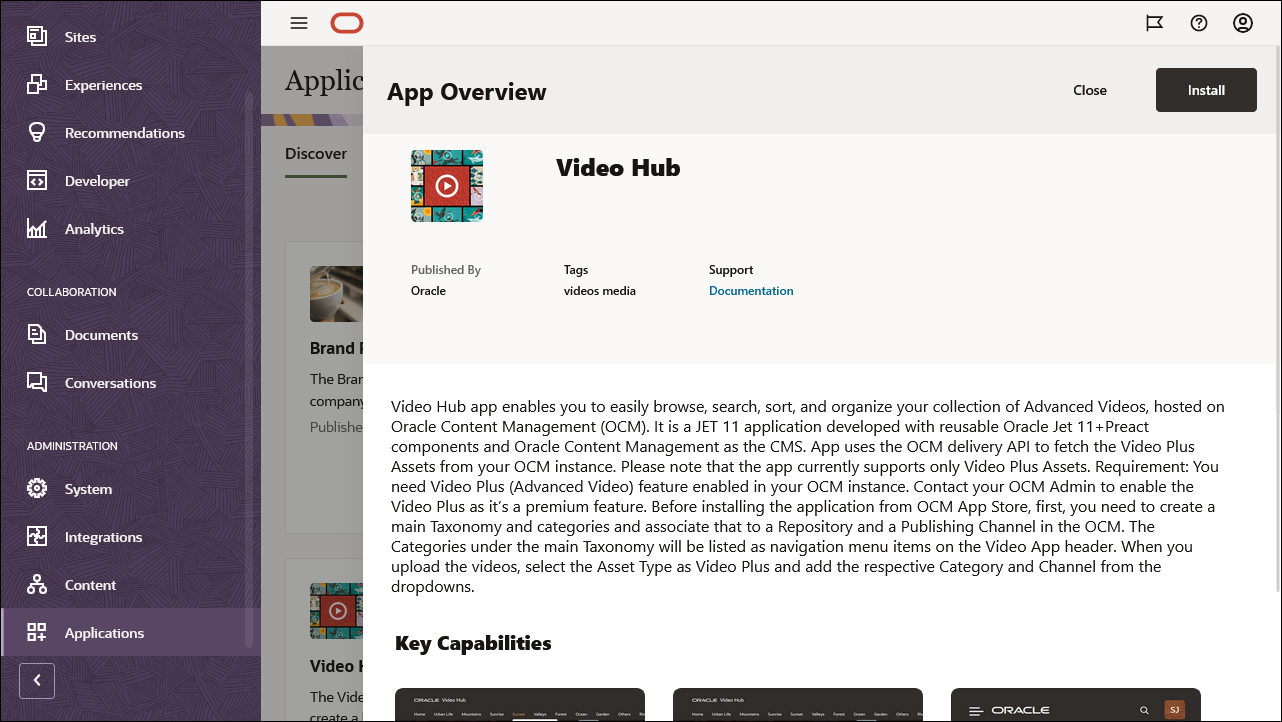Click the first Video Hub screenshot preview
This screenshot has width=1282, height=722.
(519, 704)
